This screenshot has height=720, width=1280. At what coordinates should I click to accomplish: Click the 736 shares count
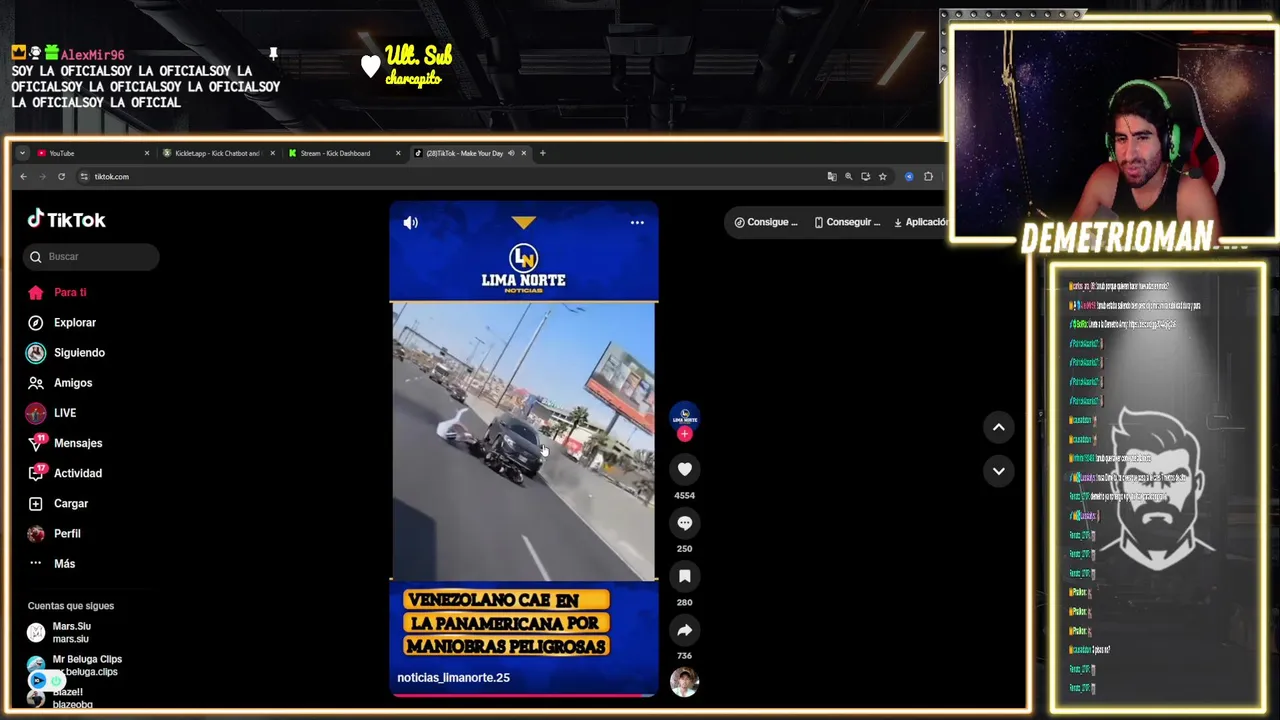(x=685, y=656)
